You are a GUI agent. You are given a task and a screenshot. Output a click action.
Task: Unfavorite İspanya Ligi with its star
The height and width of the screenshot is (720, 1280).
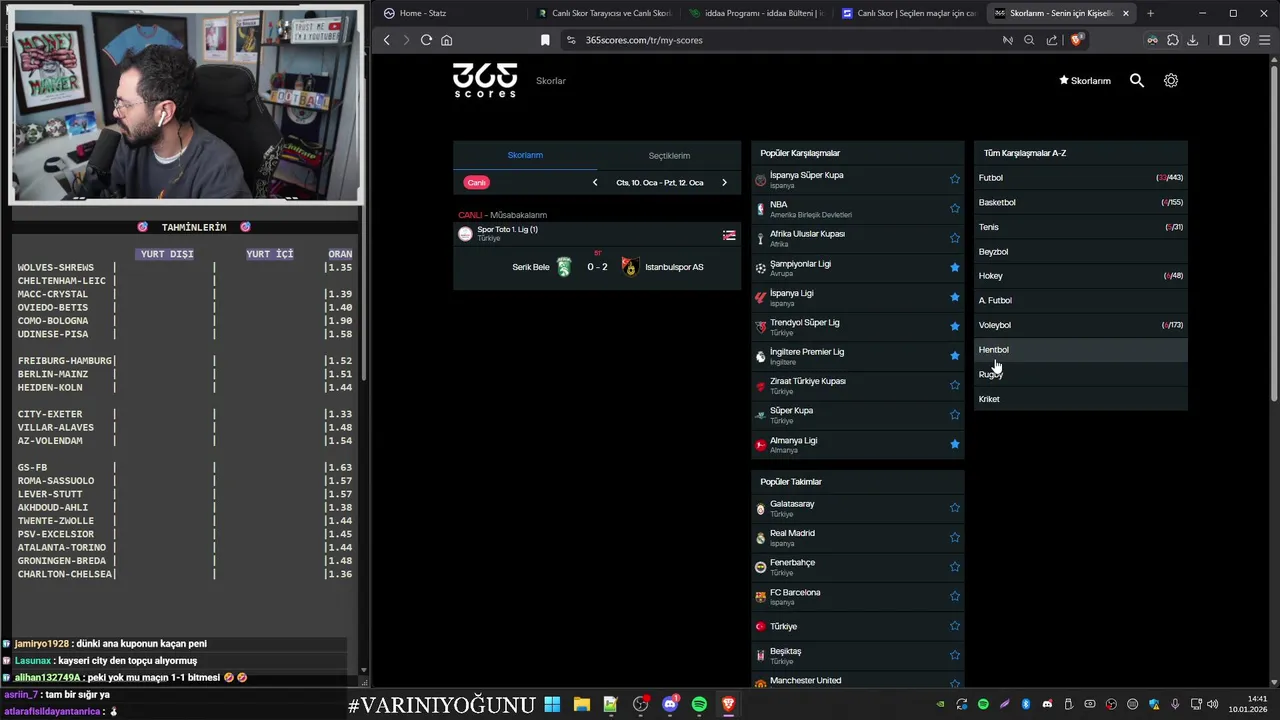[x=955, y=297]
